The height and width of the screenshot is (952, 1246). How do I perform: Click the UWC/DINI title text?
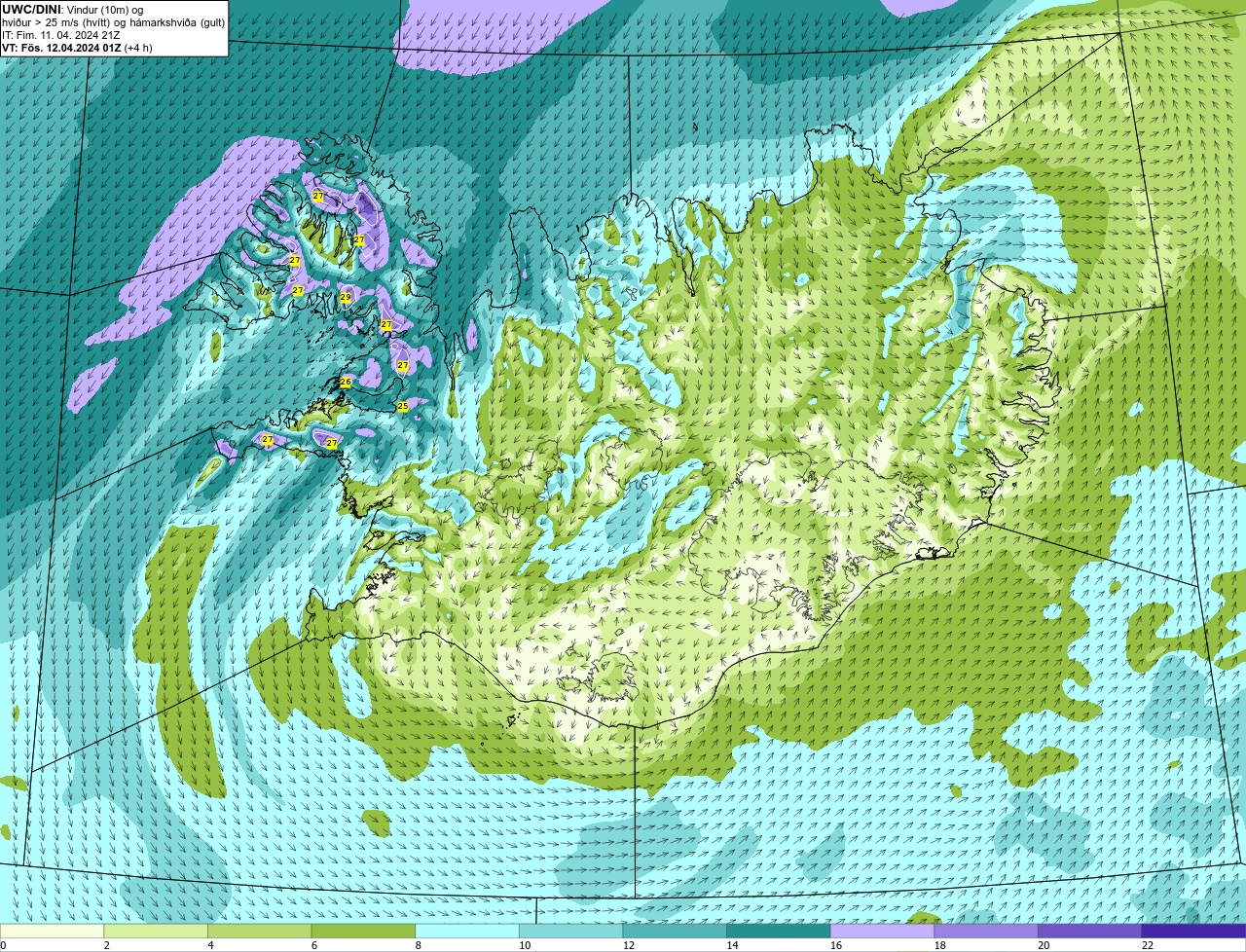31,9
